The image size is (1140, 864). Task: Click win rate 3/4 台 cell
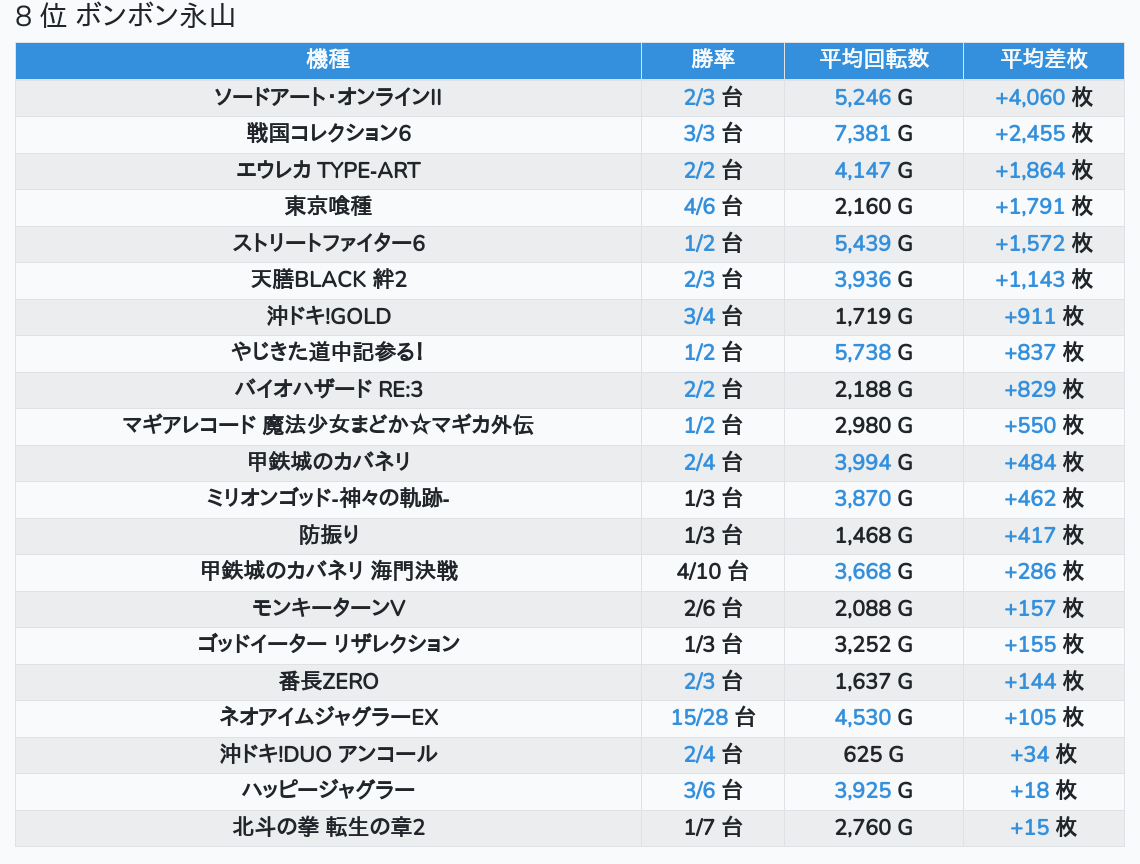pos(712,316)
